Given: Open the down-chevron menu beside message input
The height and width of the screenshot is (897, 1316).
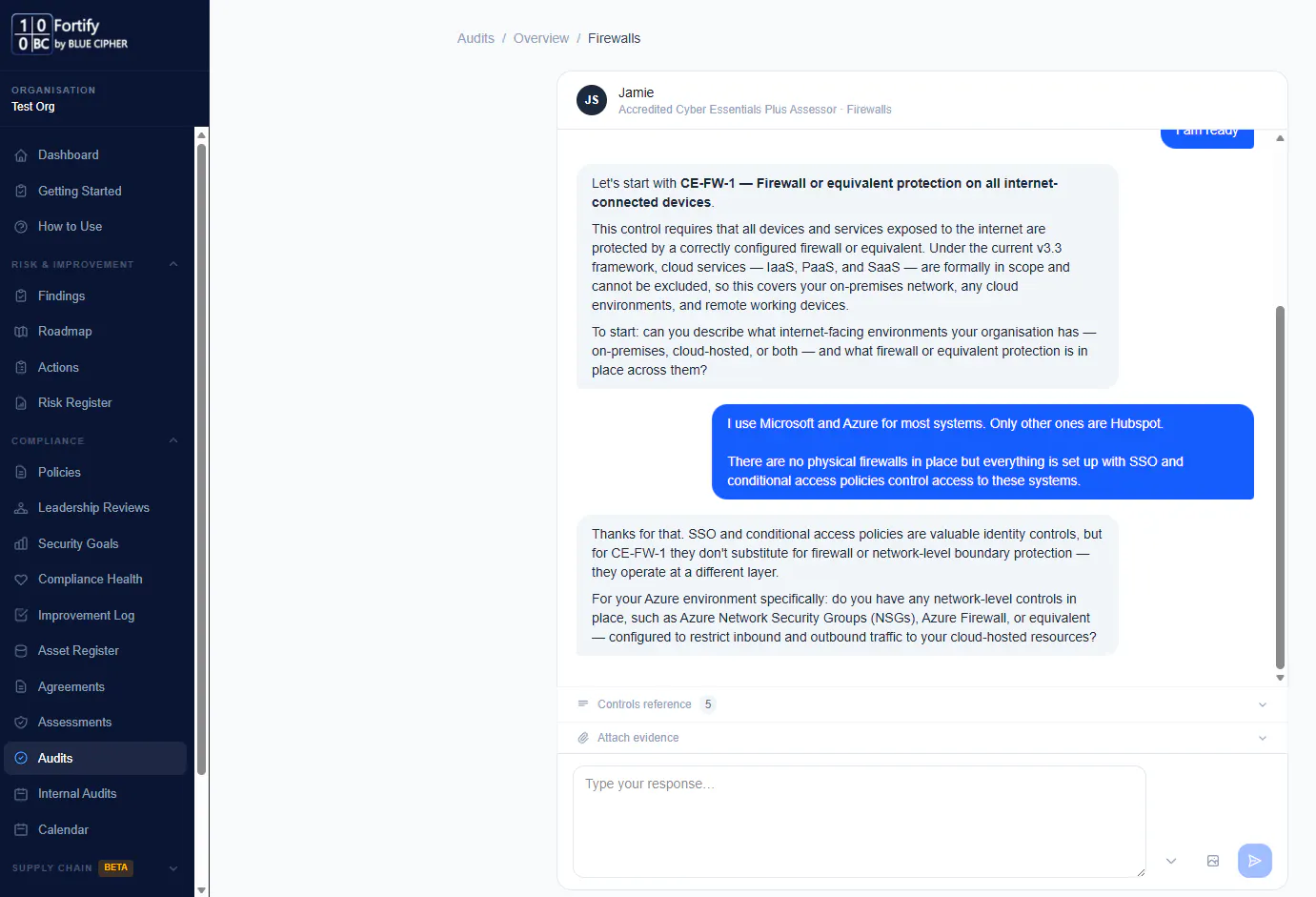Looking at the screenshot, I should click(1171, 861).
